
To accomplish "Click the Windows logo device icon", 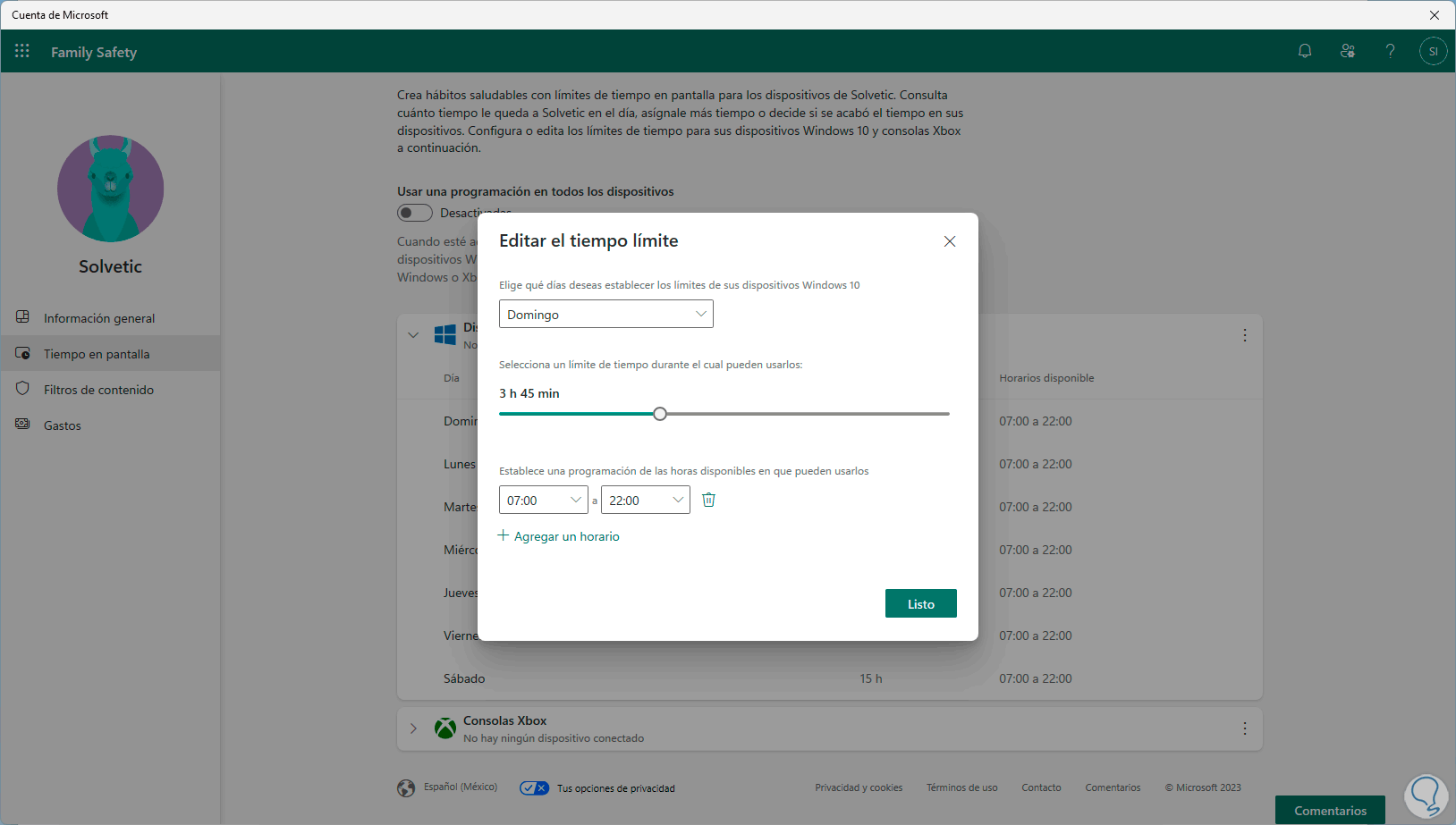I will coord(445,335).
